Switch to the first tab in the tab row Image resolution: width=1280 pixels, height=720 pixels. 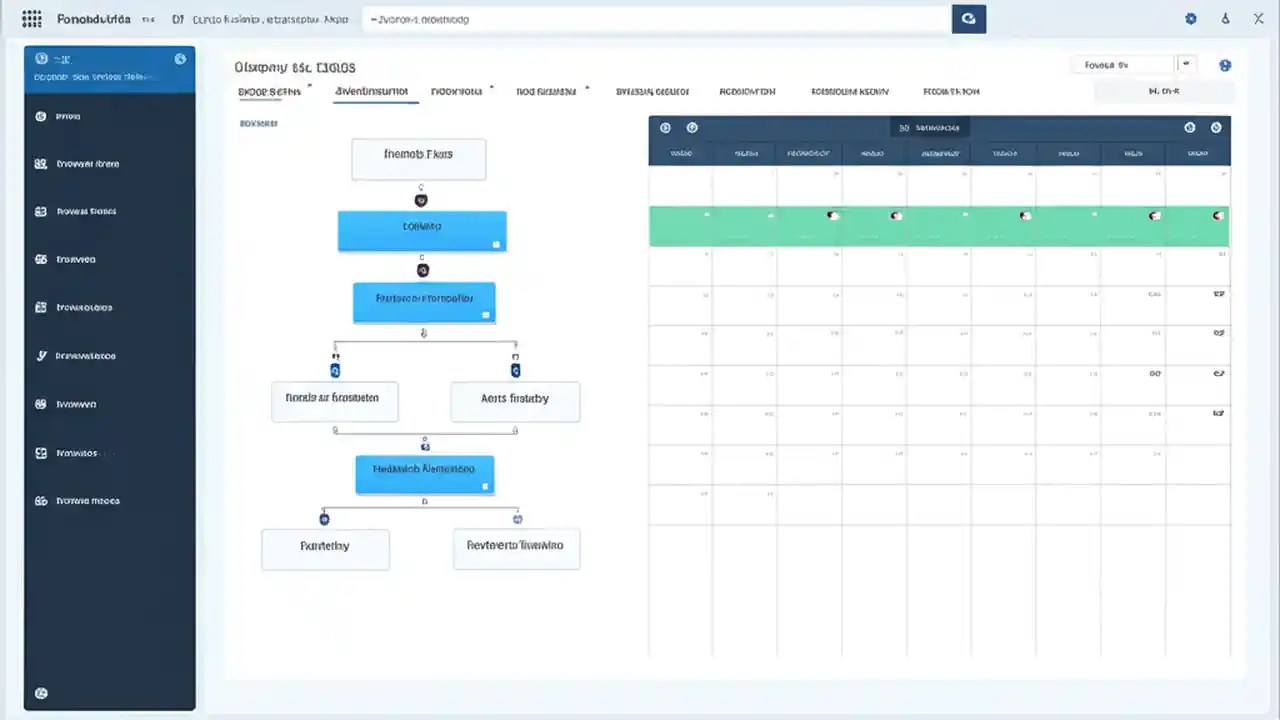tap(266, 91)
